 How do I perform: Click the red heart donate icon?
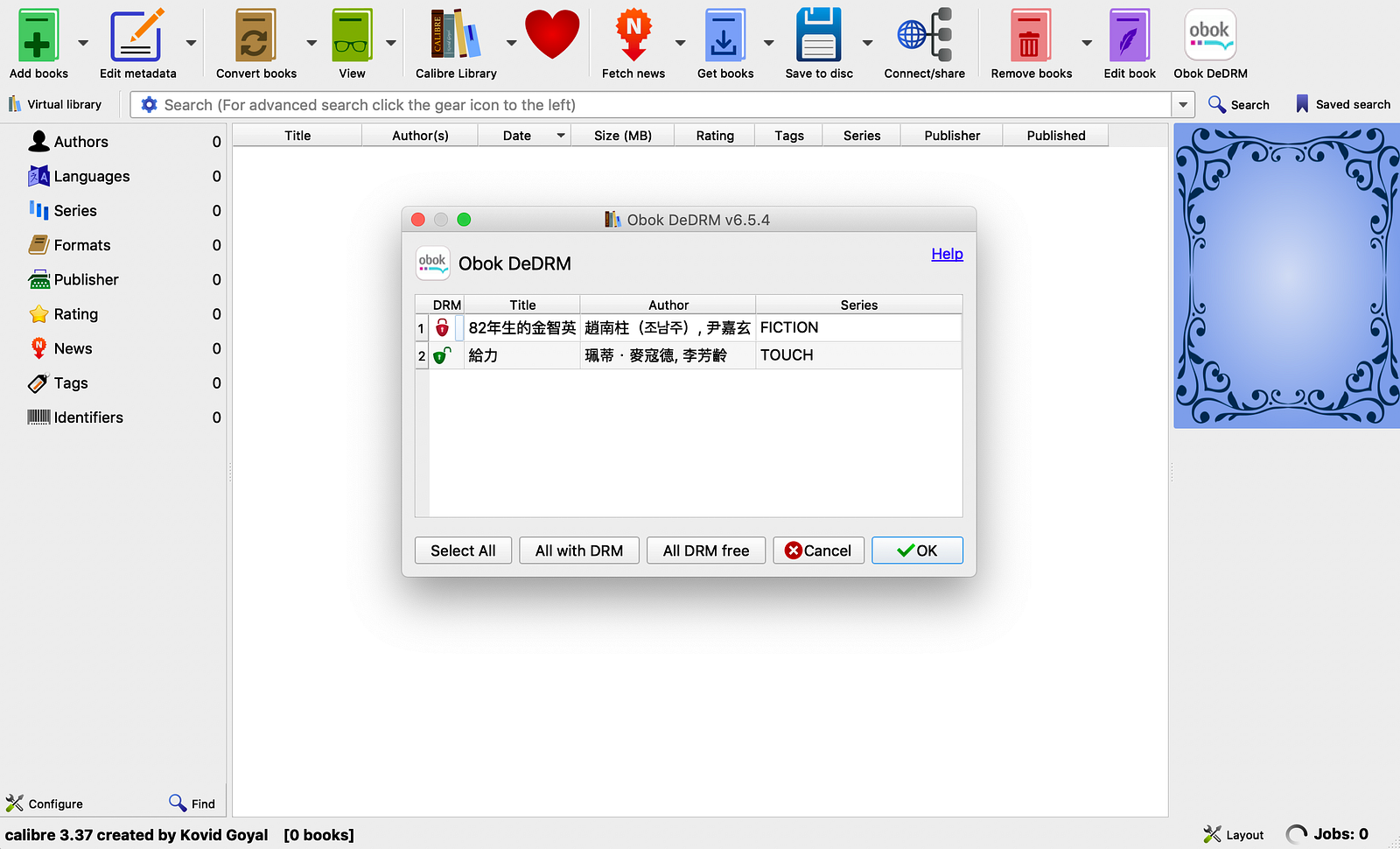tap(552, 35)
